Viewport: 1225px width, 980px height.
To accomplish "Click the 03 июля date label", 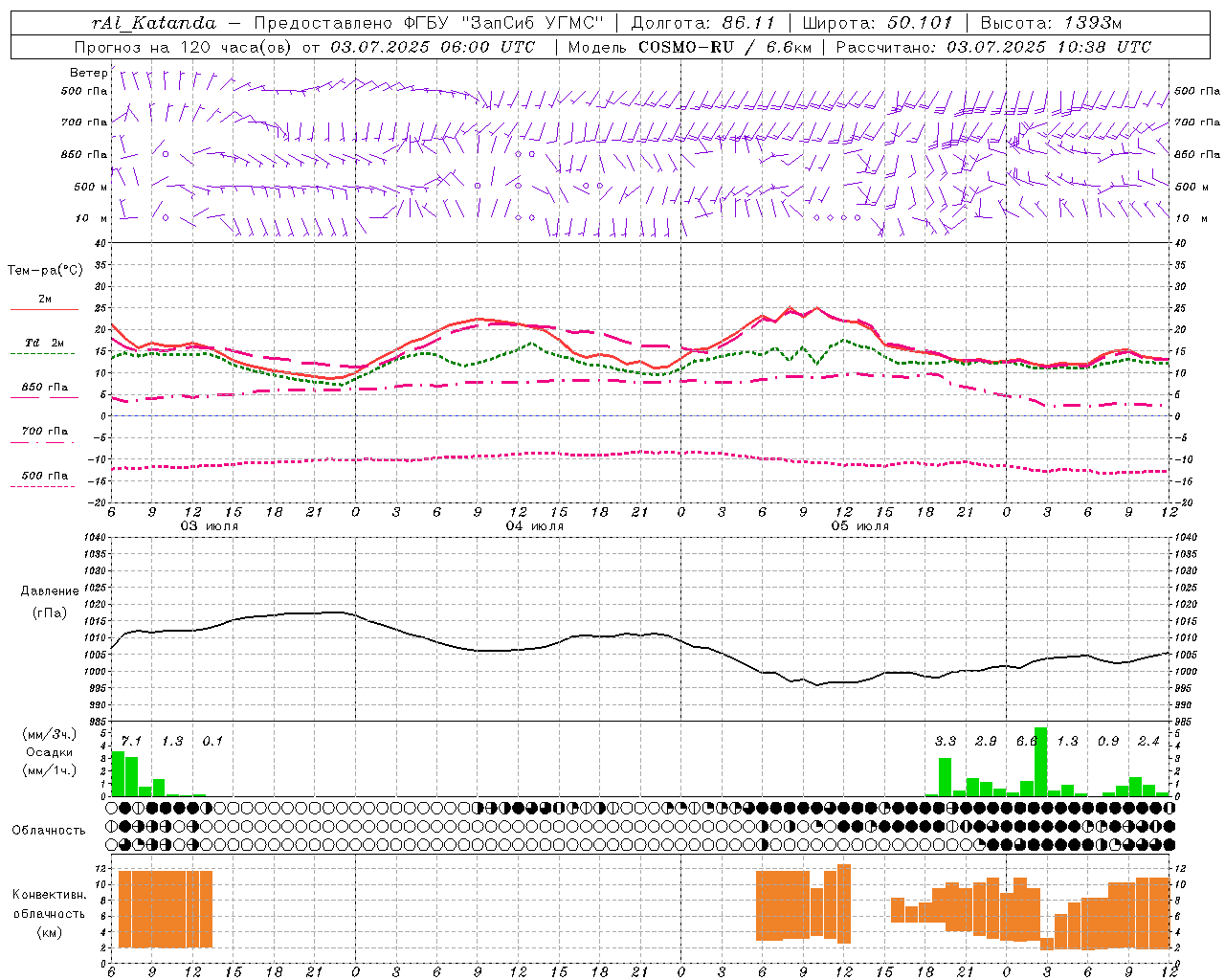I will pyautogui.click(x=210, y=526).
